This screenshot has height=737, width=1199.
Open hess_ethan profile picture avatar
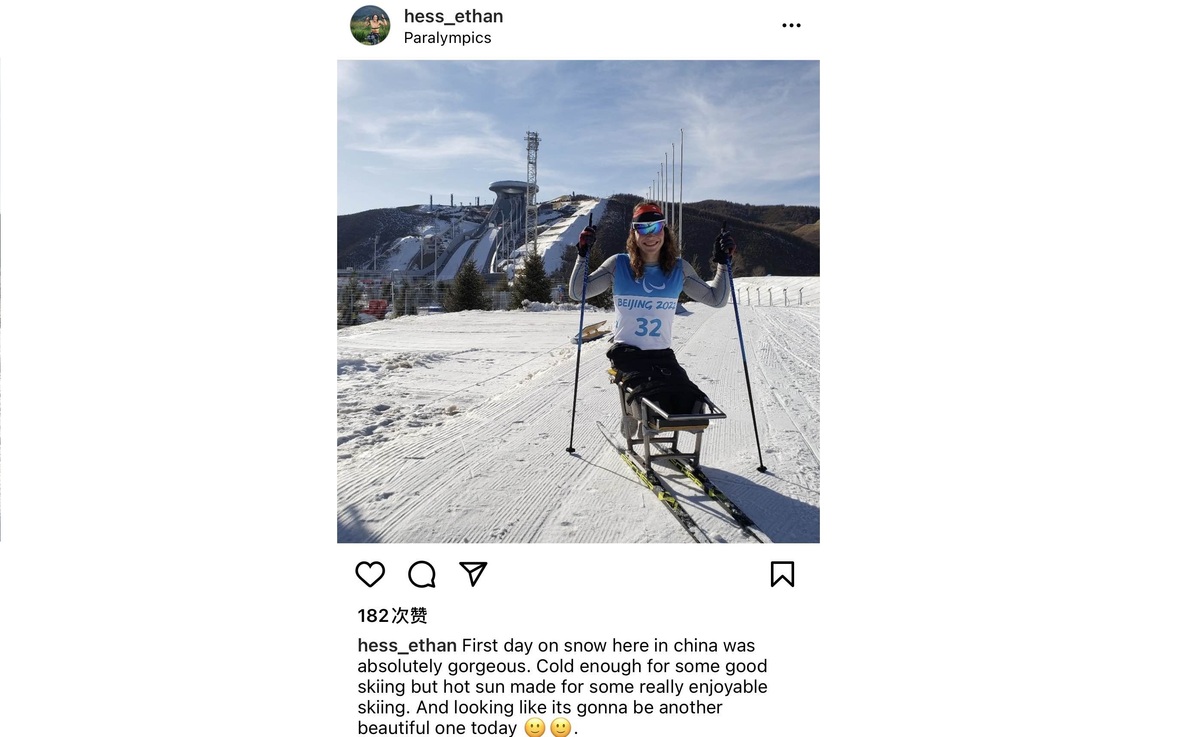pos(370,25)
